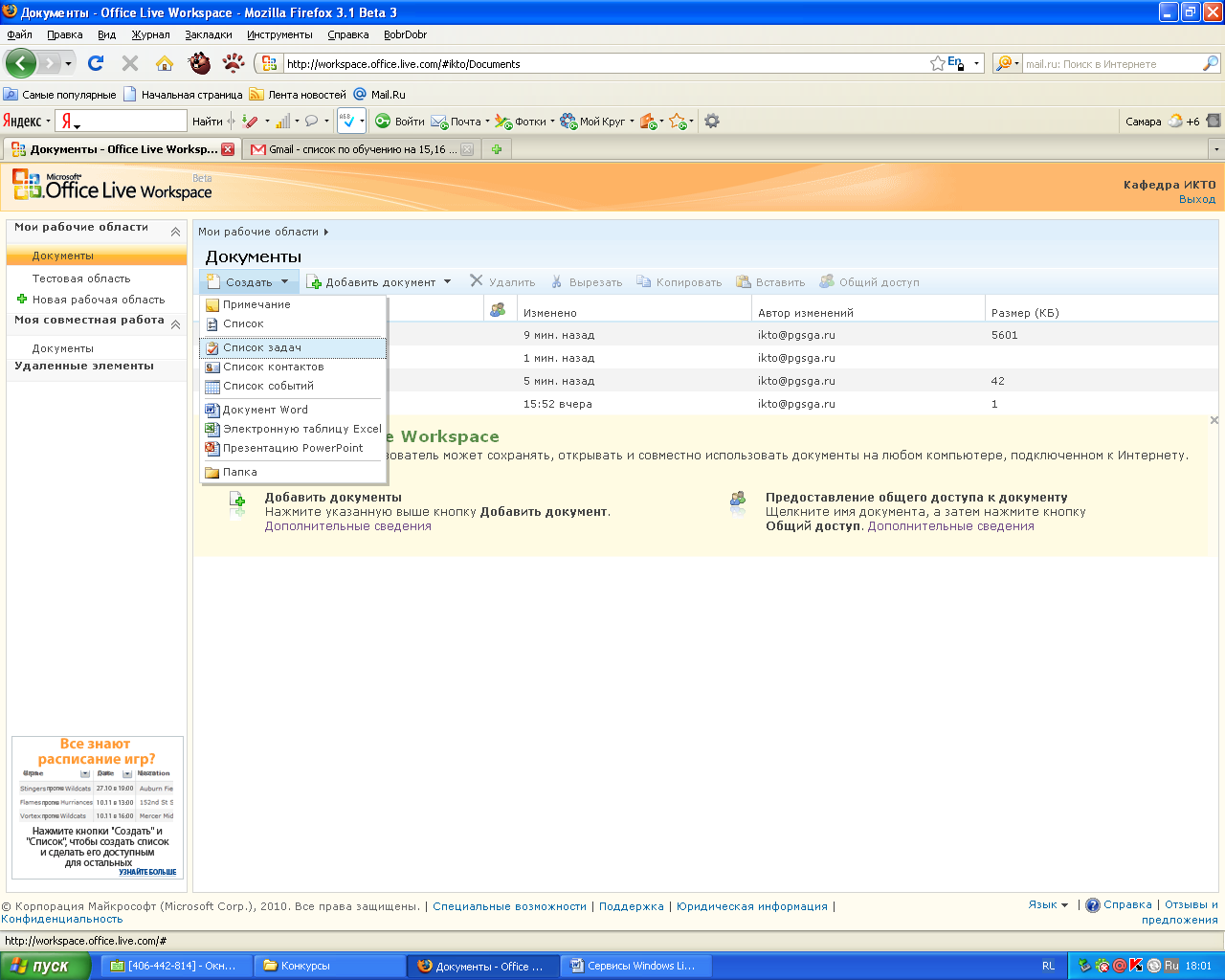This screenshot has width=1225, height=980.
Task: Go back with the browser Back button
Action: tap(20, 64)
